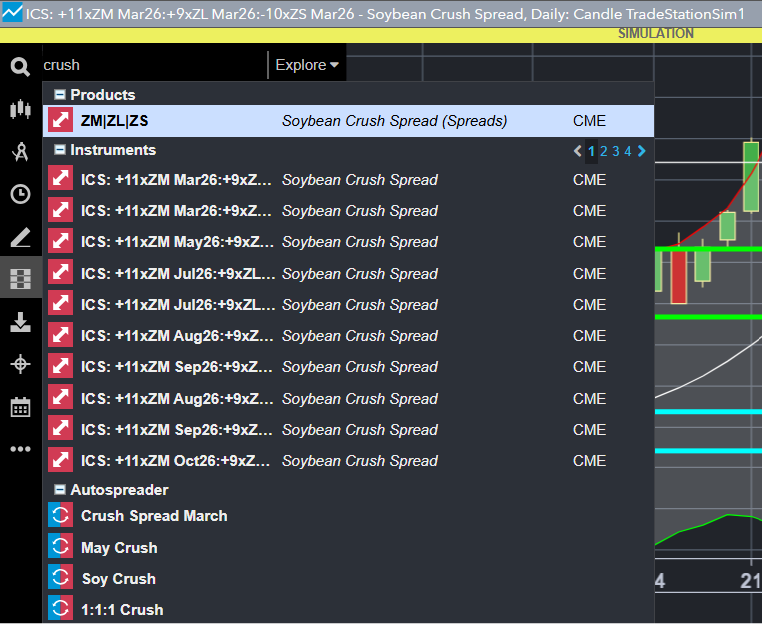
Task: Click the clock time interval icon
Action: point(20,194)
